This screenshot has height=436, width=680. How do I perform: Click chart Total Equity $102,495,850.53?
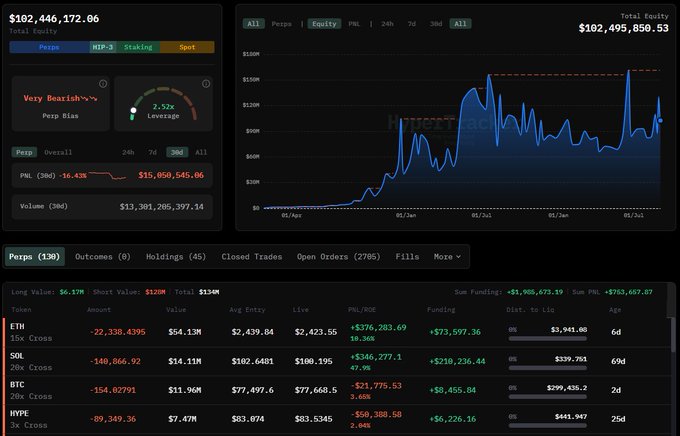[x=623, y=28]
